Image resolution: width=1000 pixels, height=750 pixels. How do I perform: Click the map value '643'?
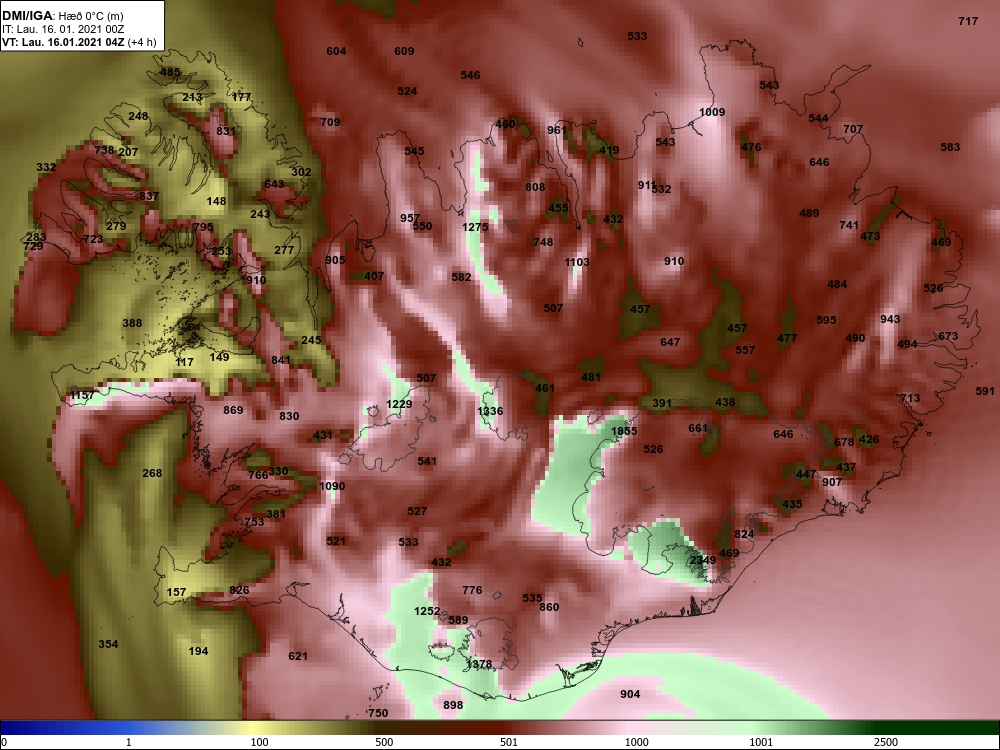click(274, 184)
